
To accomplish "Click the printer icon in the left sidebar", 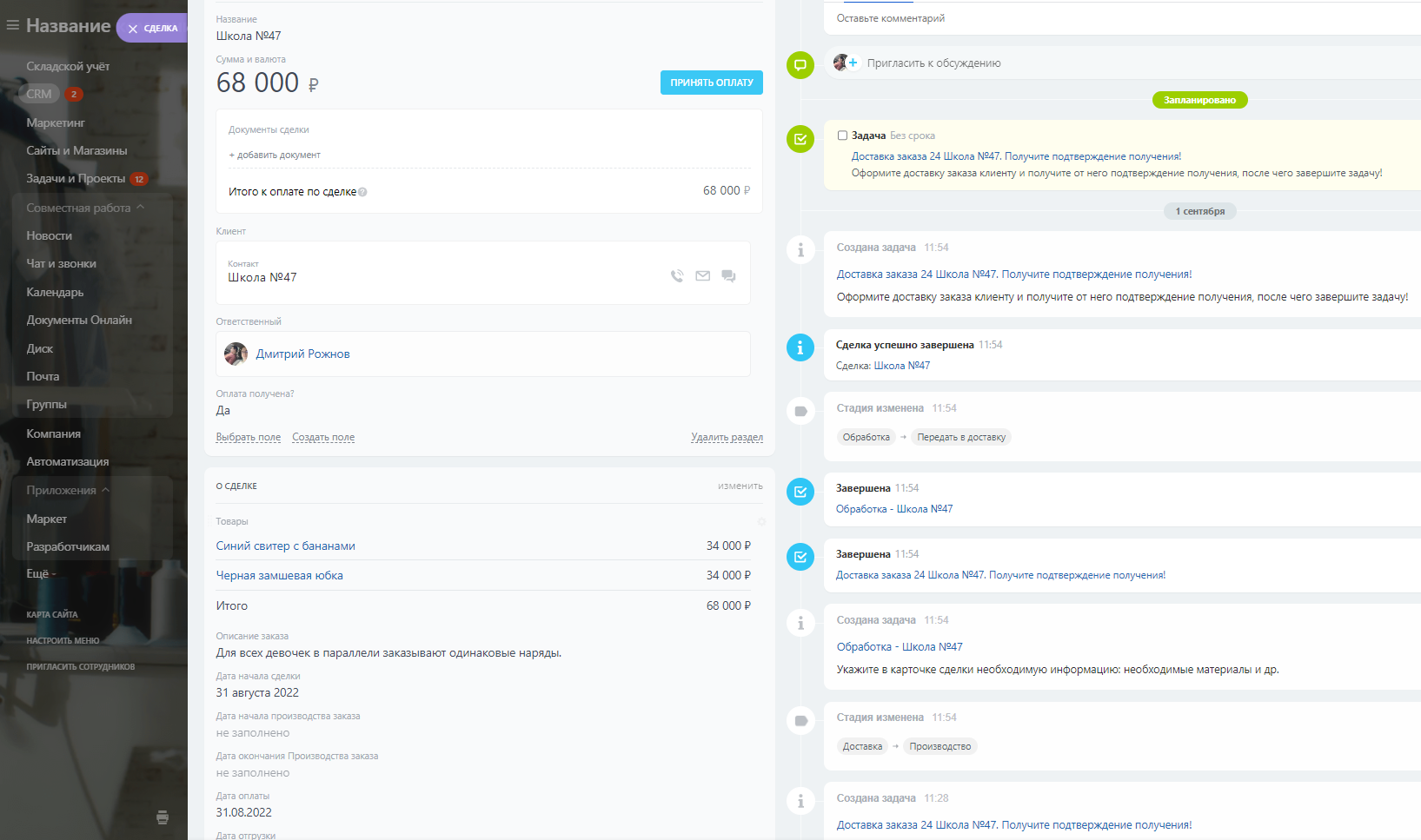I will pos(163,817).
